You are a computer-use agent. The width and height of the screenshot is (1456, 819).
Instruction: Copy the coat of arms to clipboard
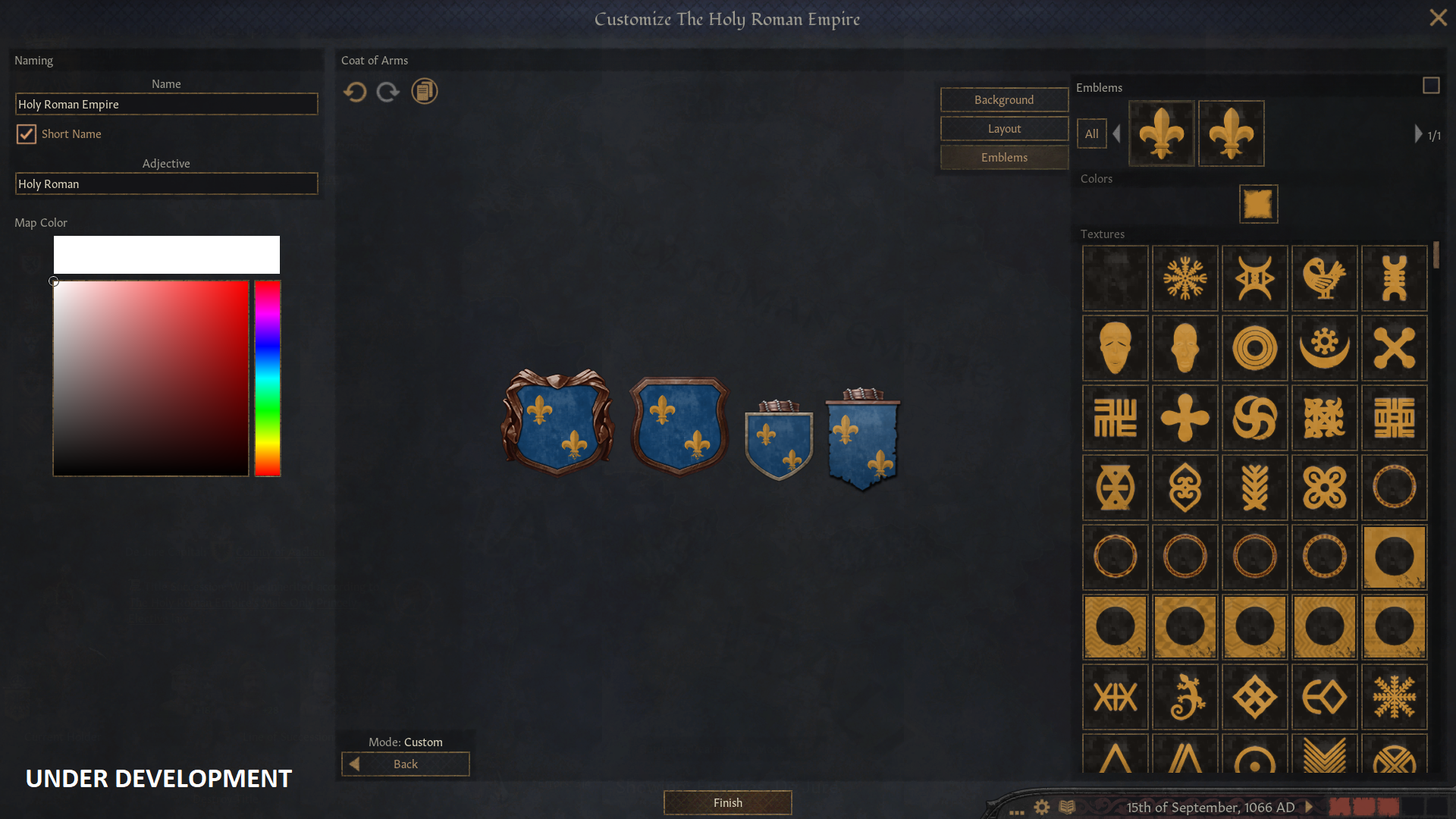(425, 91)
